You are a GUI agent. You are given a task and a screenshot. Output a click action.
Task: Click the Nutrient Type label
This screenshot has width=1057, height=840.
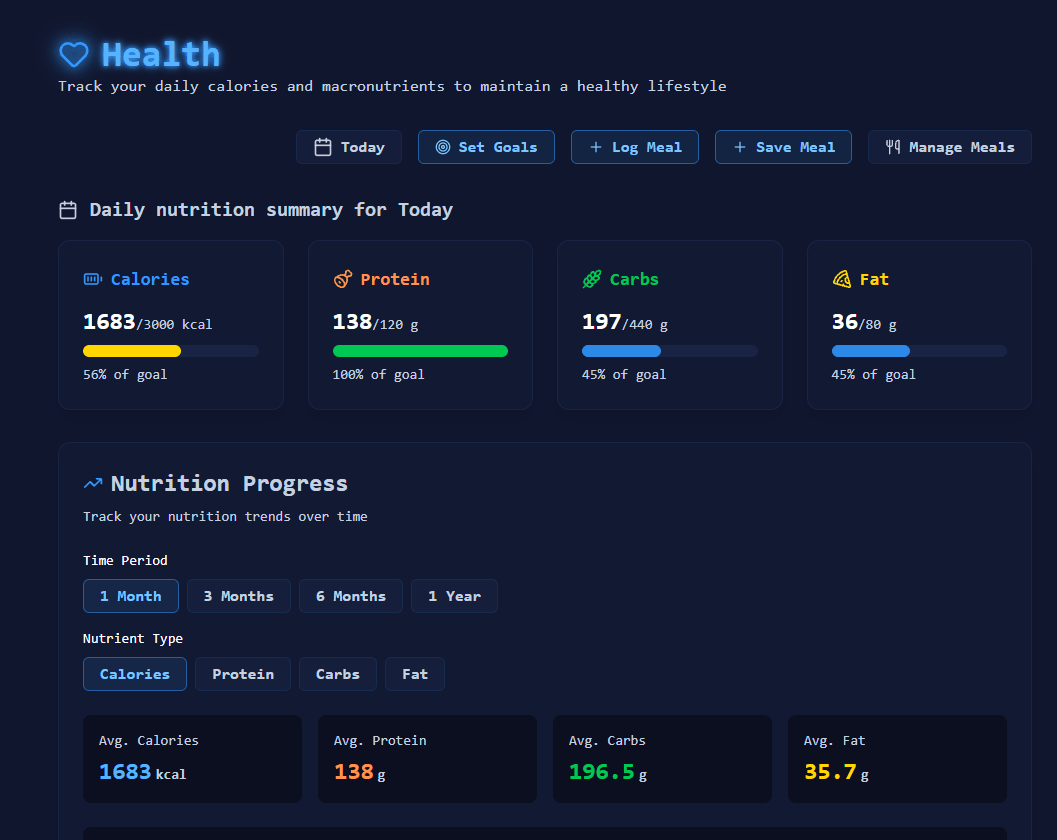coord(133,638)
